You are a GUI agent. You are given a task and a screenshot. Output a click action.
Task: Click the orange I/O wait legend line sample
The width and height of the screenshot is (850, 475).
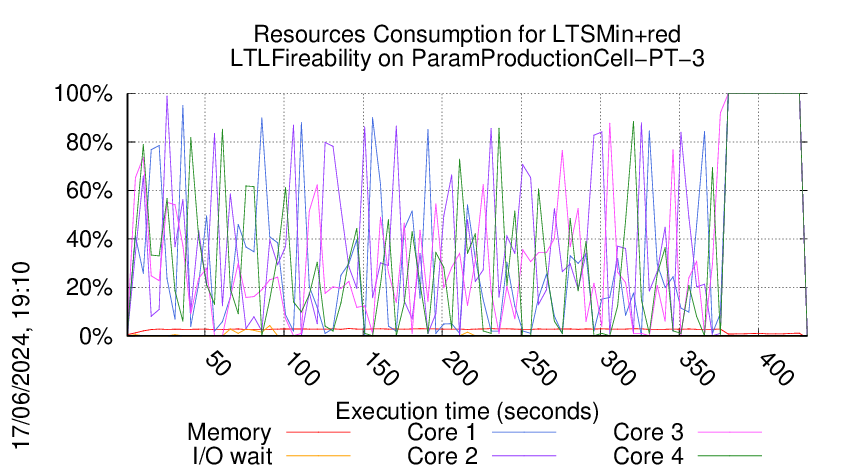[x=318, y=456]
